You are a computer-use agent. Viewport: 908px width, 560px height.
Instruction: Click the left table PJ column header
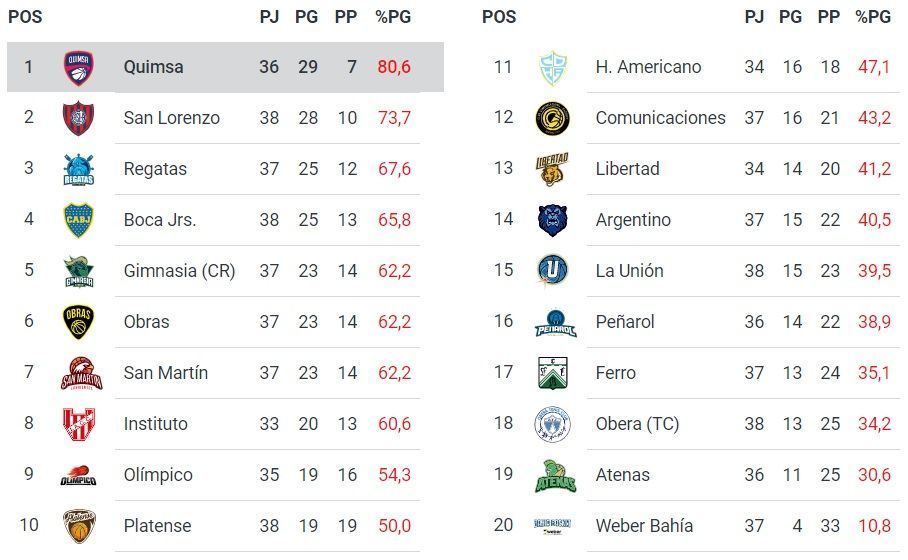(x=269, y=17)
